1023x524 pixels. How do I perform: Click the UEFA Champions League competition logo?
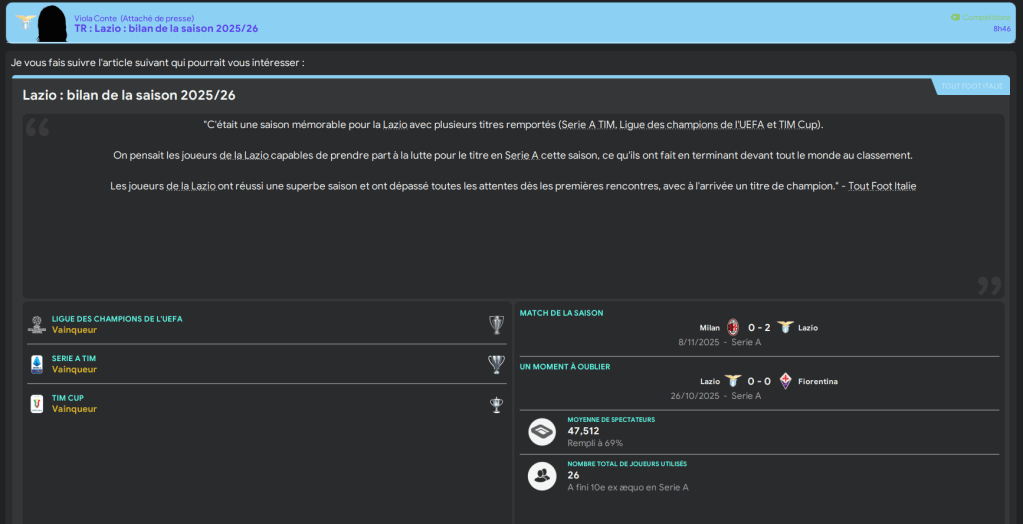pyautogui.click(x=37, y=324)
